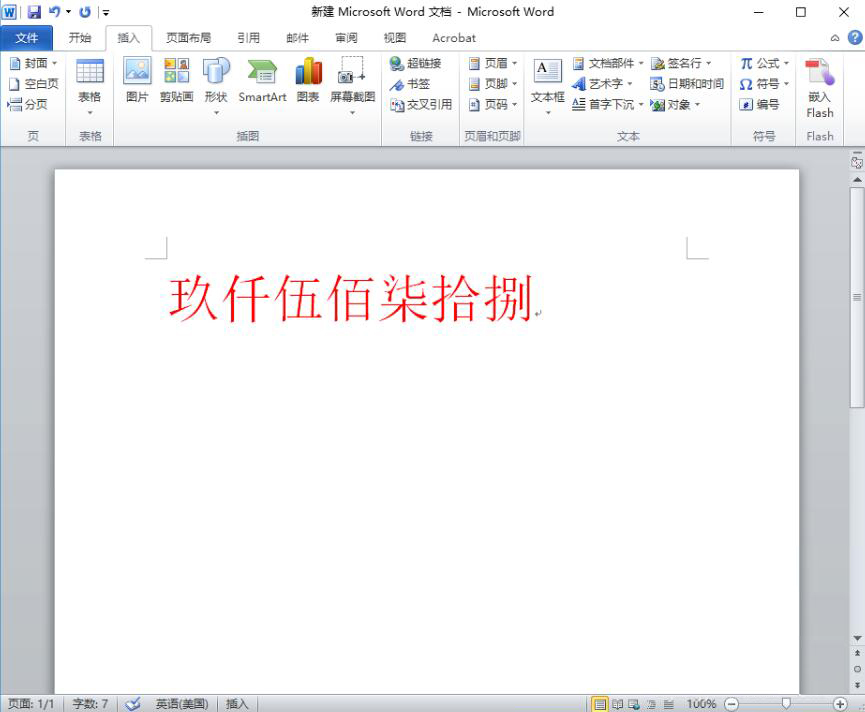The height and width of the screenshot is (712, 865).
Task: Insert a SmartArt graphic
Action: [x=262, y=80]
